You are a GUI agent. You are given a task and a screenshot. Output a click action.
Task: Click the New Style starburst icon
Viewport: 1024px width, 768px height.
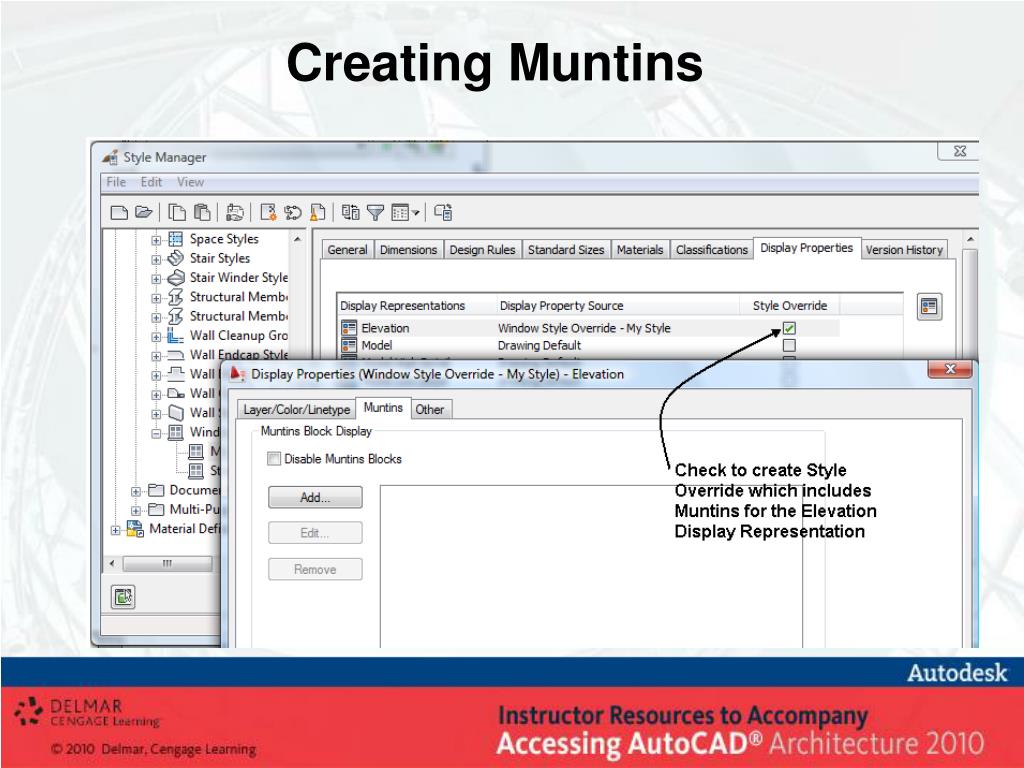tap(268, 212)
